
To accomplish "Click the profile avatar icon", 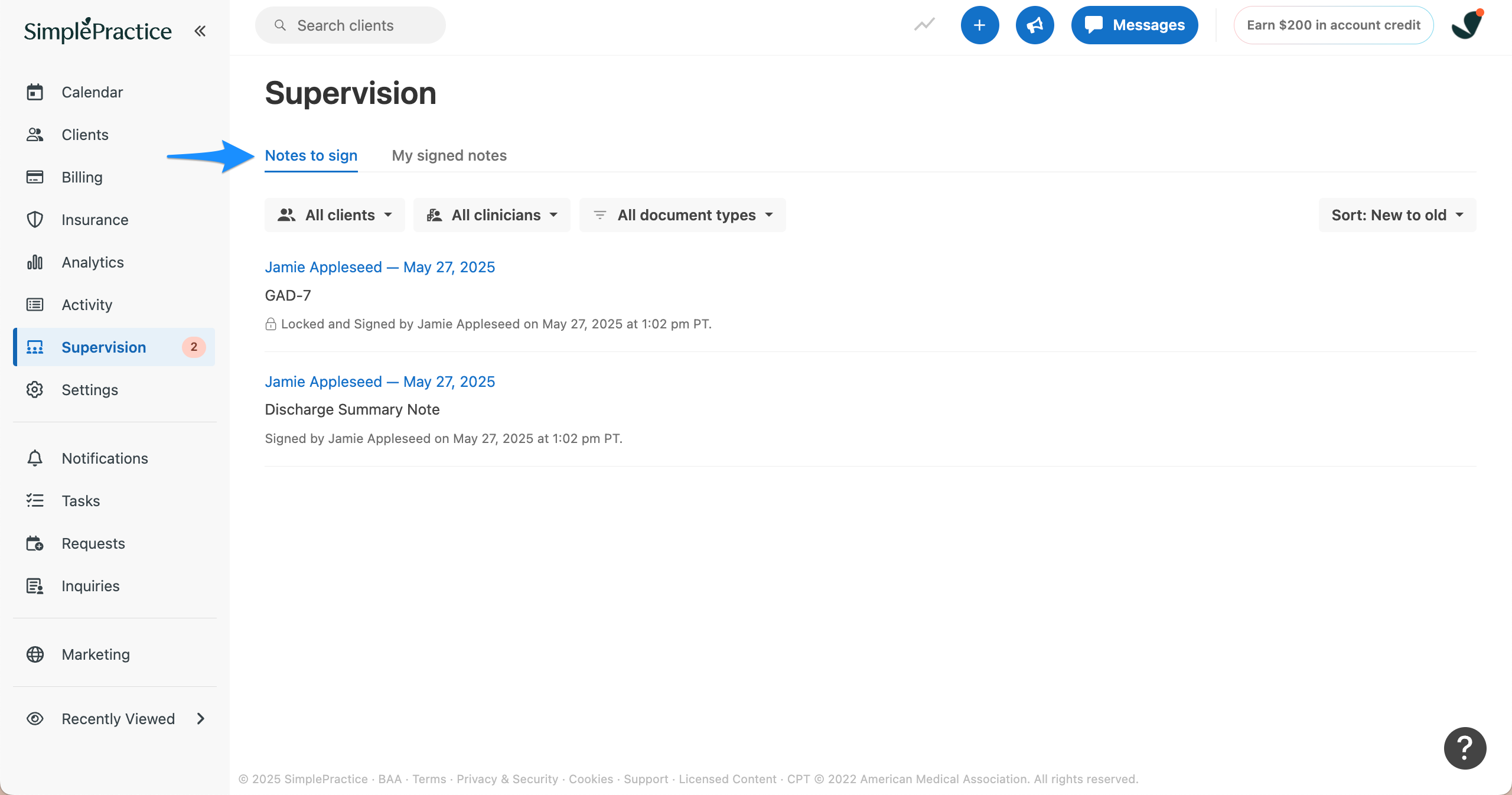I will (x=1467, y=25).
